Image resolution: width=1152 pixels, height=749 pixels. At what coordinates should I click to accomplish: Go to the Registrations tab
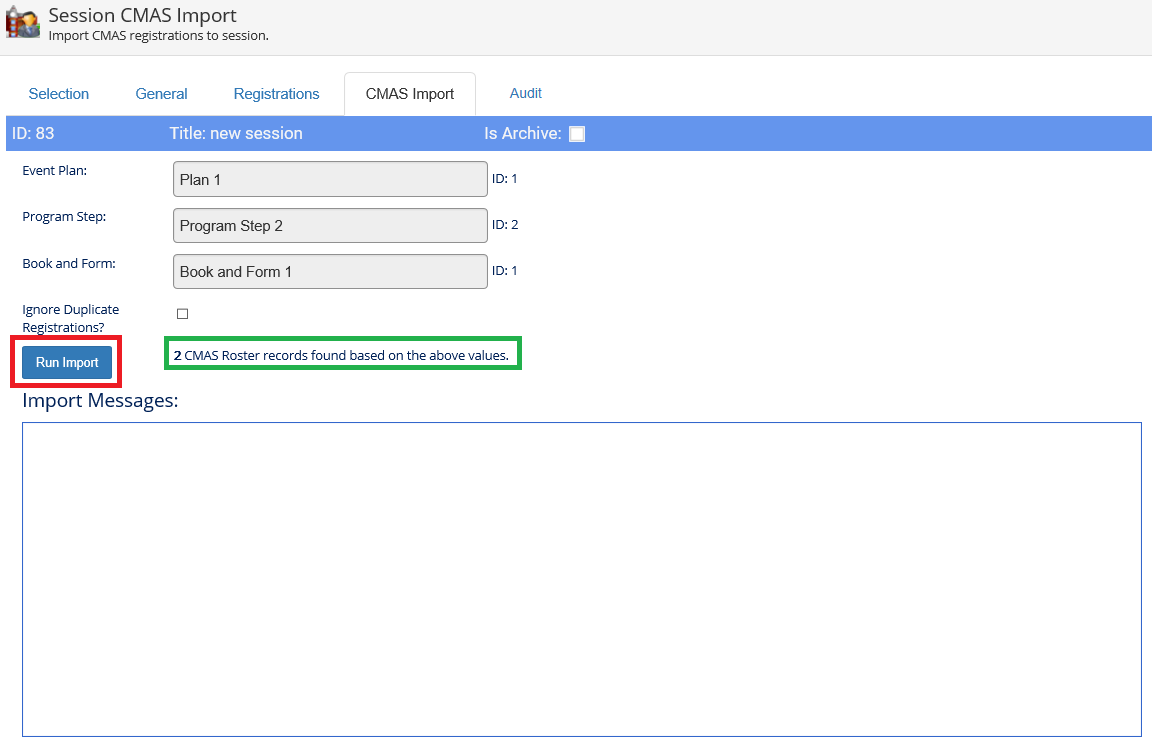[276, 94]
